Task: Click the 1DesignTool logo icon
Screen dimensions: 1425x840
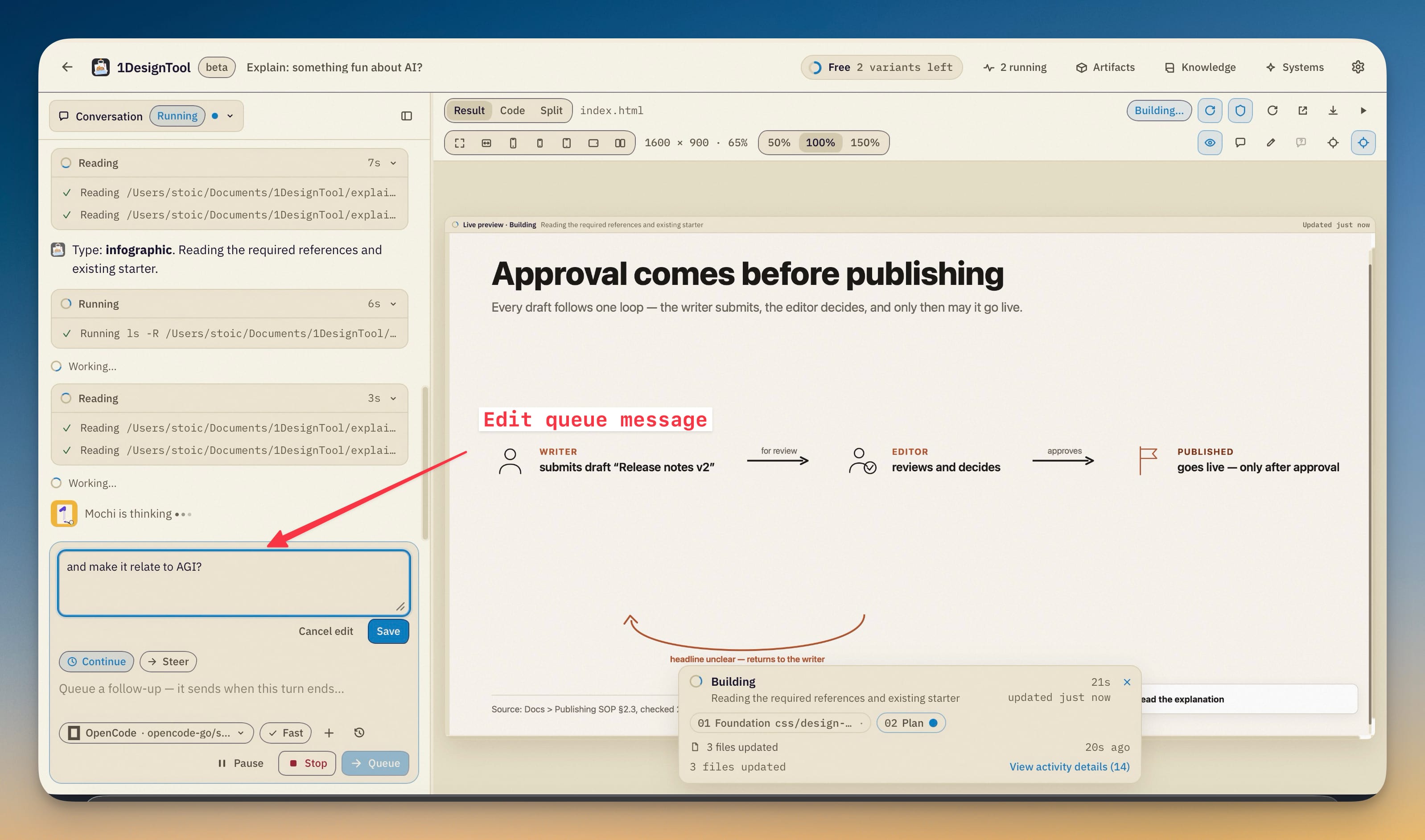Action: pyautogui.click(x=101, y=67)
